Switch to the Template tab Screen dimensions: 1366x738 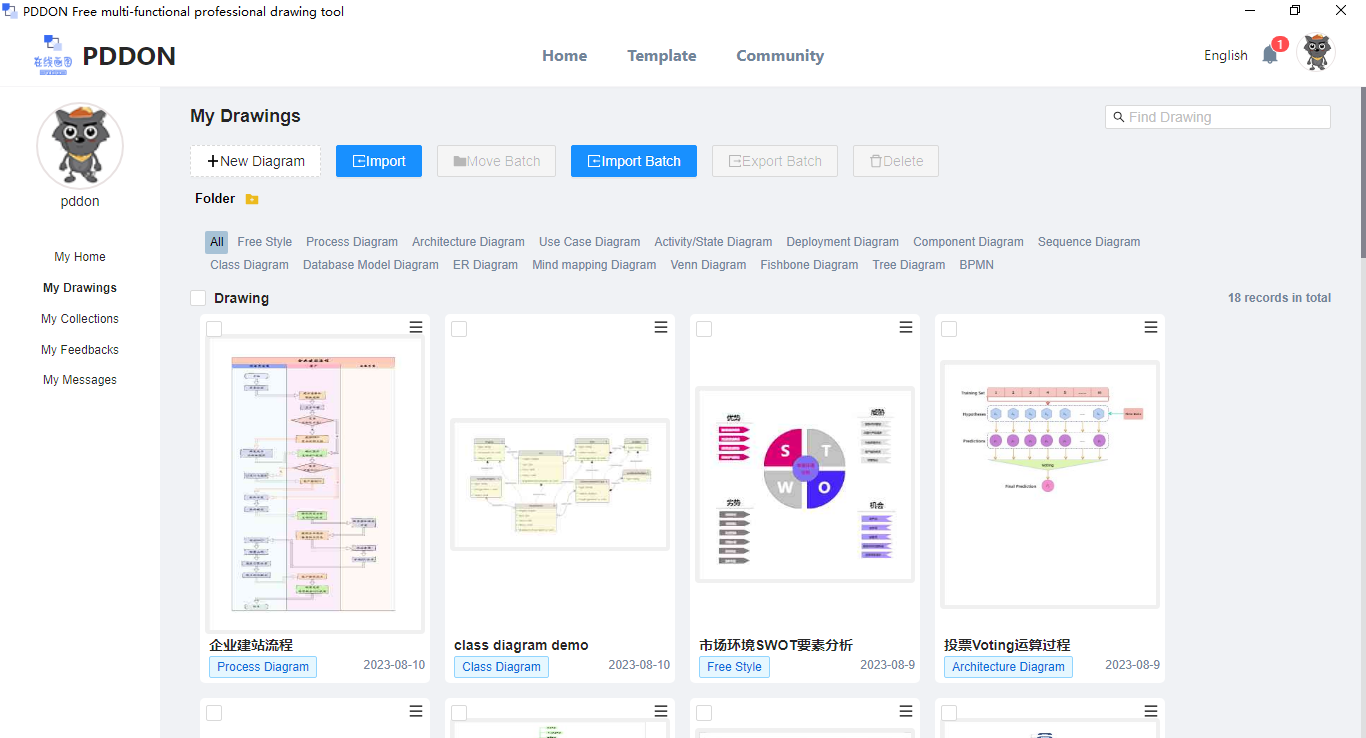point(661,56)
